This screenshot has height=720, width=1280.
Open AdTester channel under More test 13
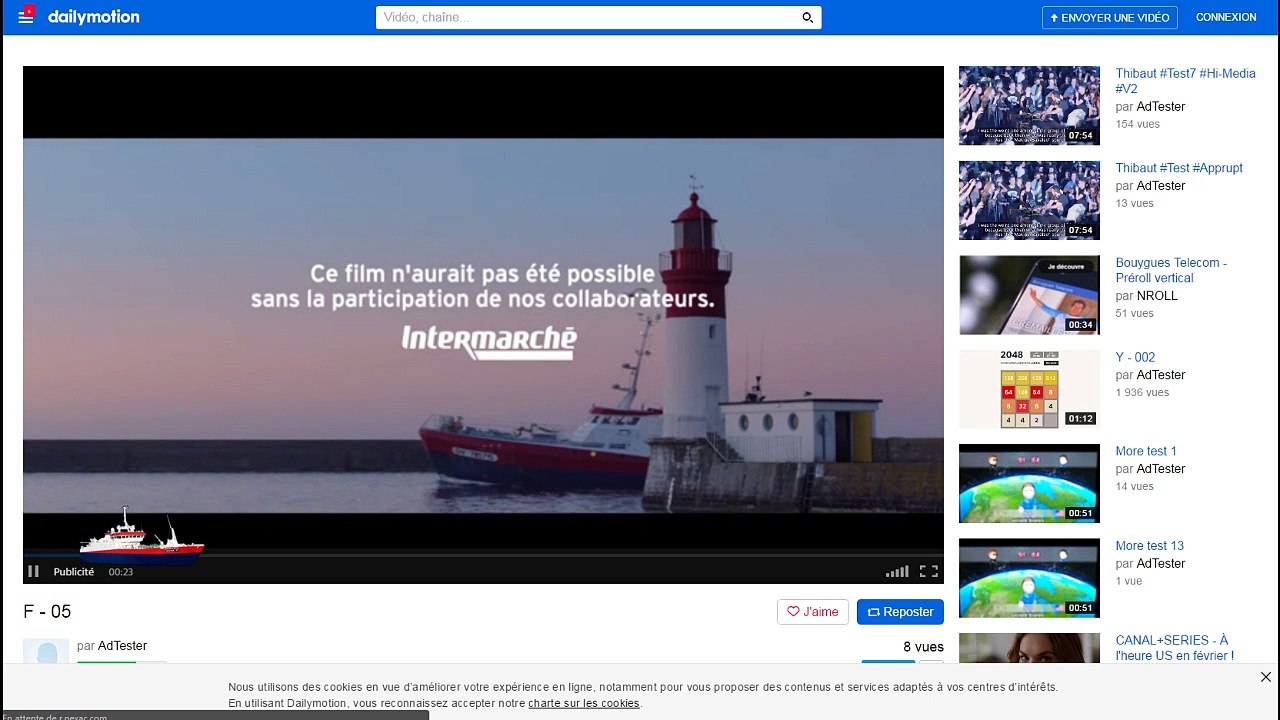point(1161,564)
